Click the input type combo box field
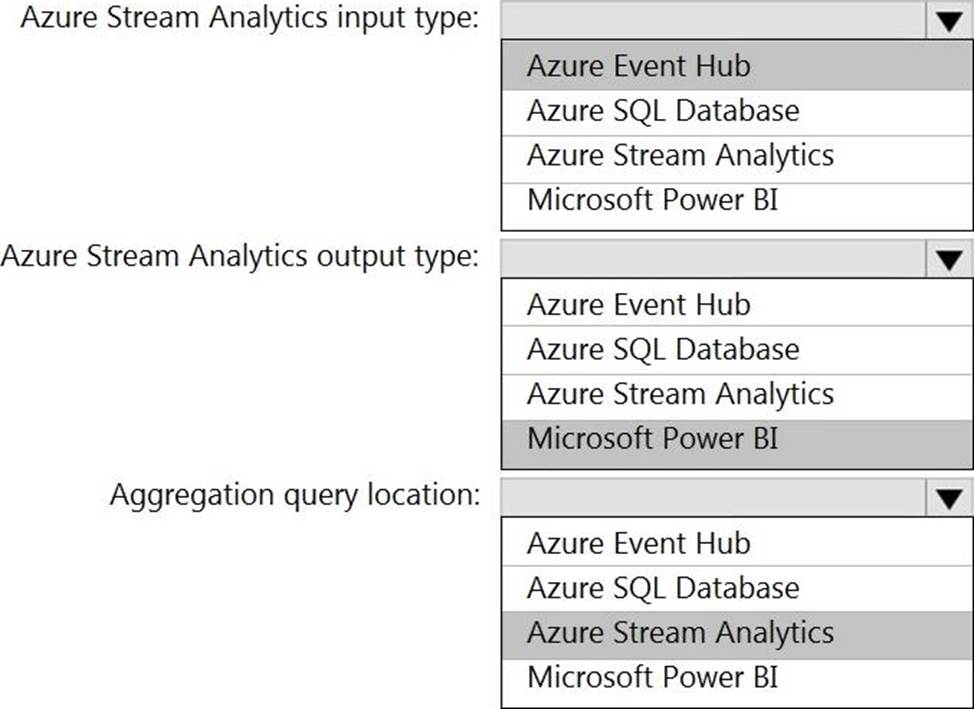 point(712,21)
